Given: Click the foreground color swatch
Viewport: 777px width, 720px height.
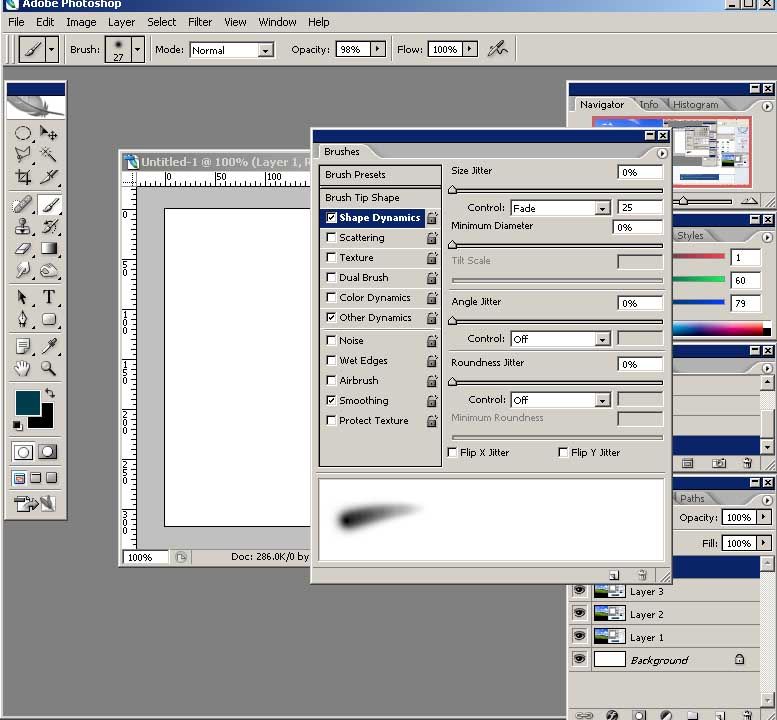Looking at the screenshot, I should pyautogui.click(x=27, y=402).
